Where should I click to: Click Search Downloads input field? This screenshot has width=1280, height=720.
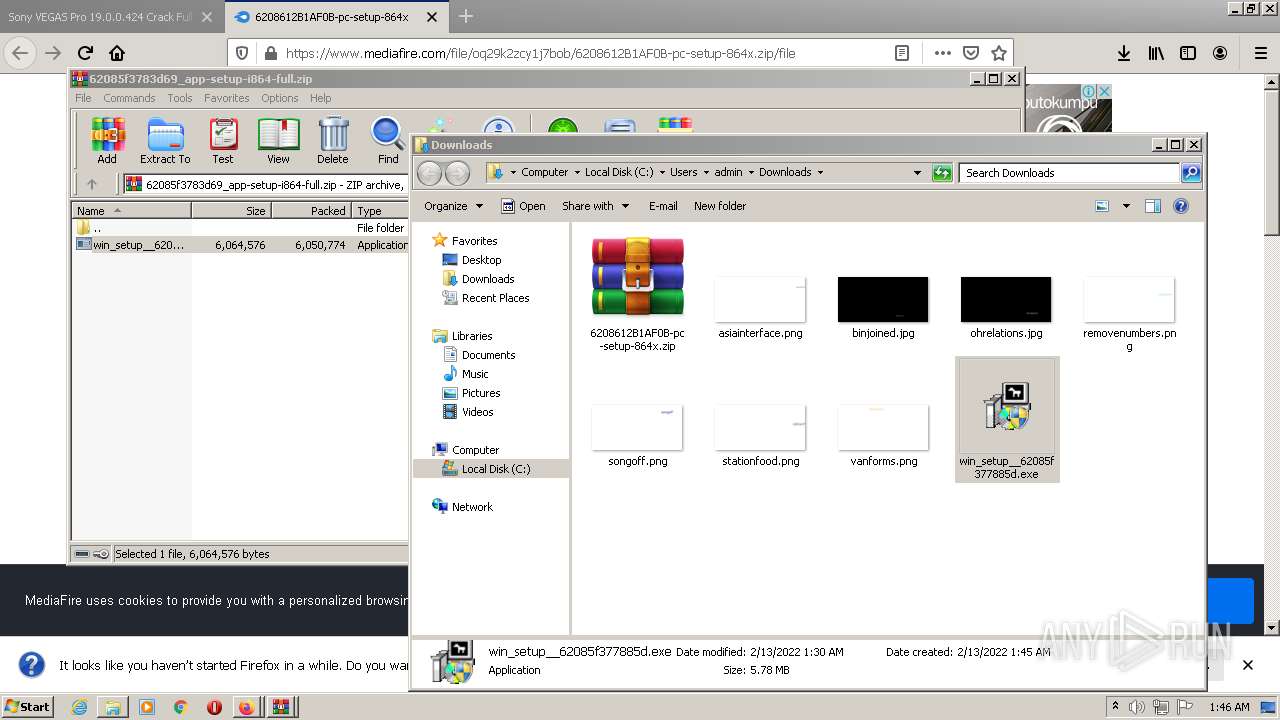tap(1069, 173)
